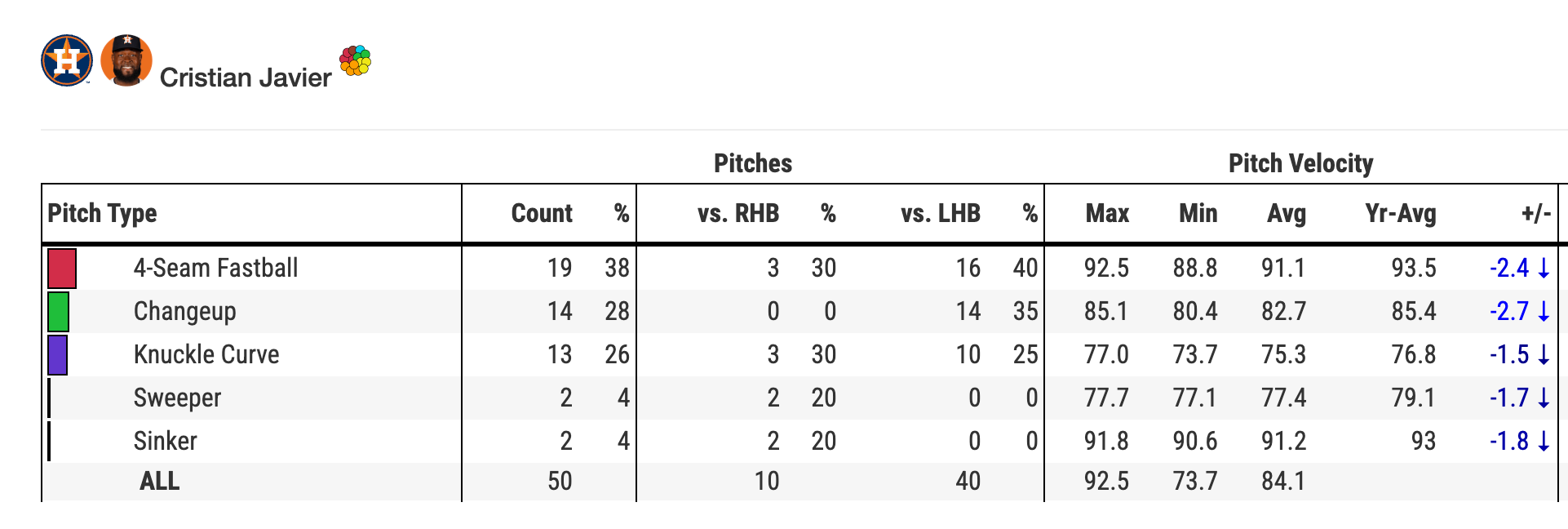Select the Sweeper pitch row label
This screenshot has width=1568, height=529.
(x=177, y=398)
